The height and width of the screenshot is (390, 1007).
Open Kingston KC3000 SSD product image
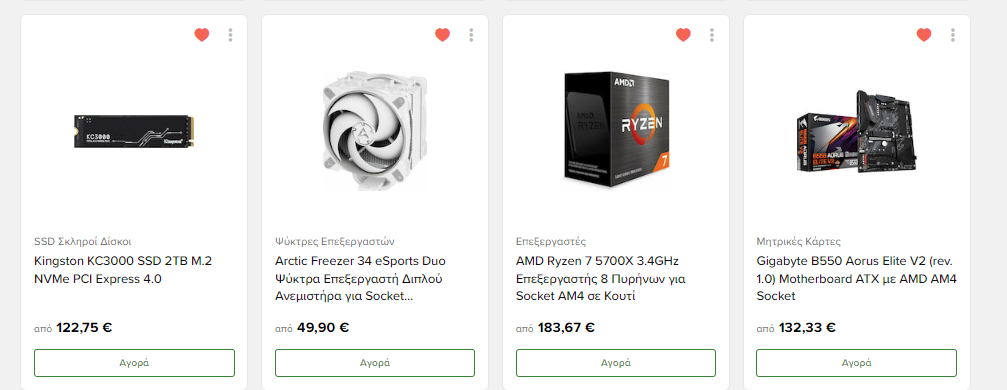(x=134, y=130)
